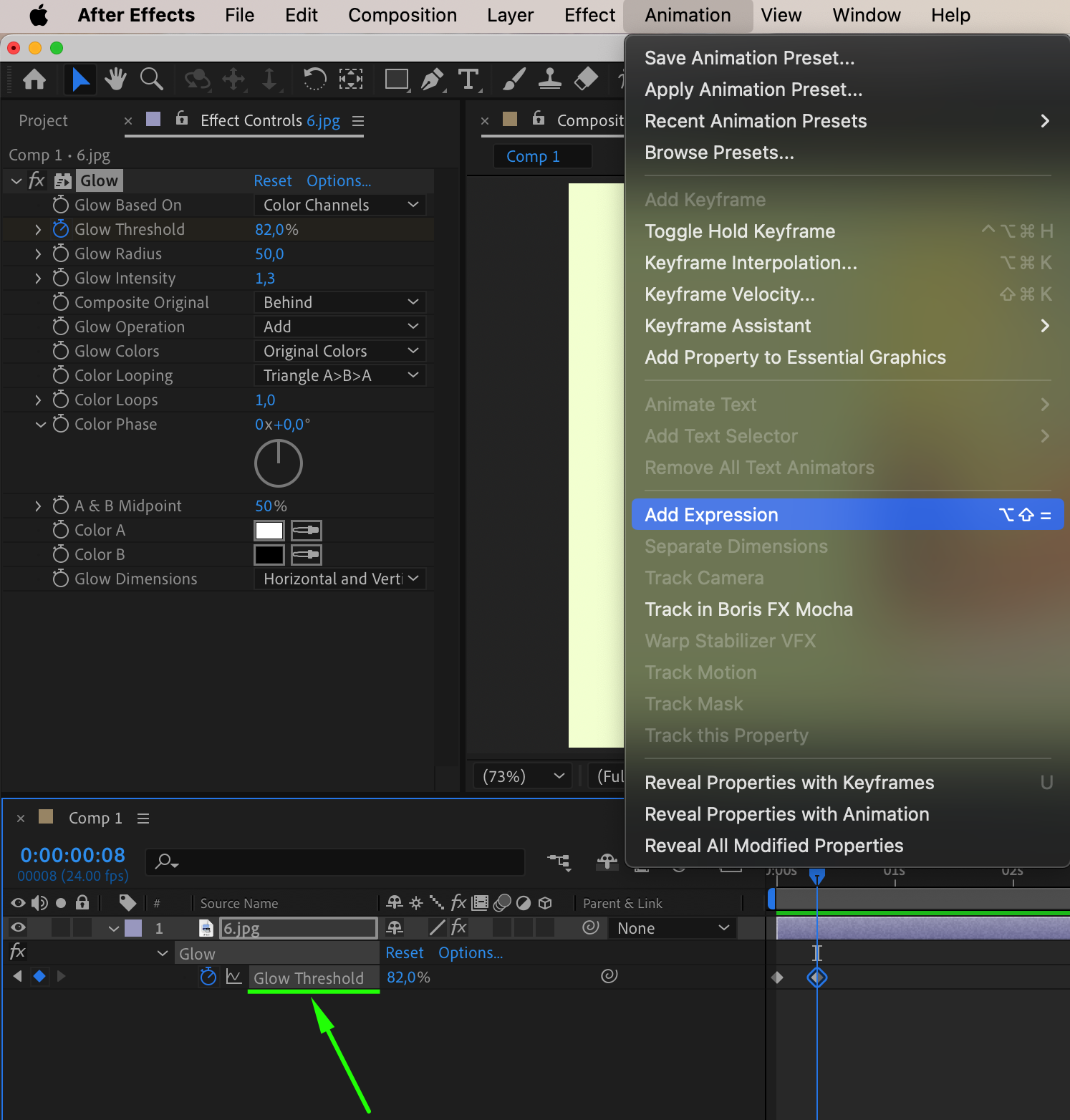Screen dimensions: 1070x1120
Task: Click the Glow Threshold 82,0% value in Effect Controls
Action: tap(276, 229)
